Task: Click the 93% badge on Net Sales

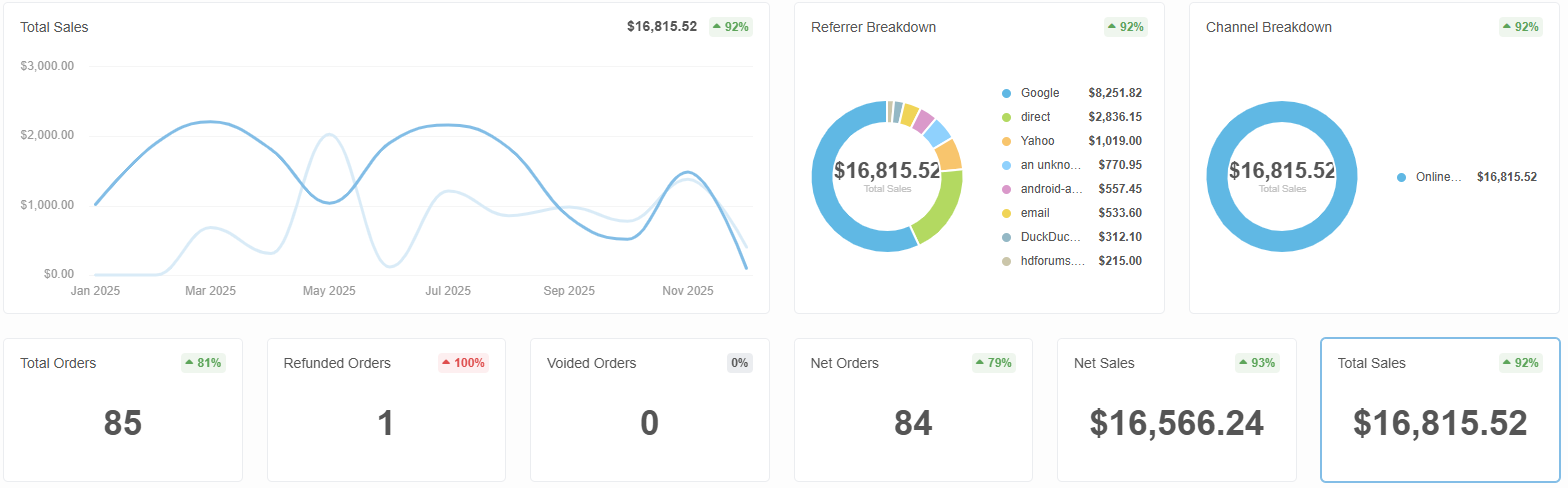Action: pyautogui.click(x=1257, y=363)
